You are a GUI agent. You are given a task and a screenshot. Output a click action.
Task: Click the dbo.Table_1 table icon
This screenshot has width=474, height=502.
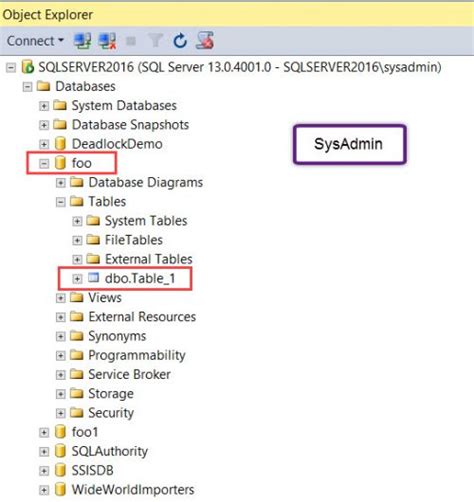[93, 277]
